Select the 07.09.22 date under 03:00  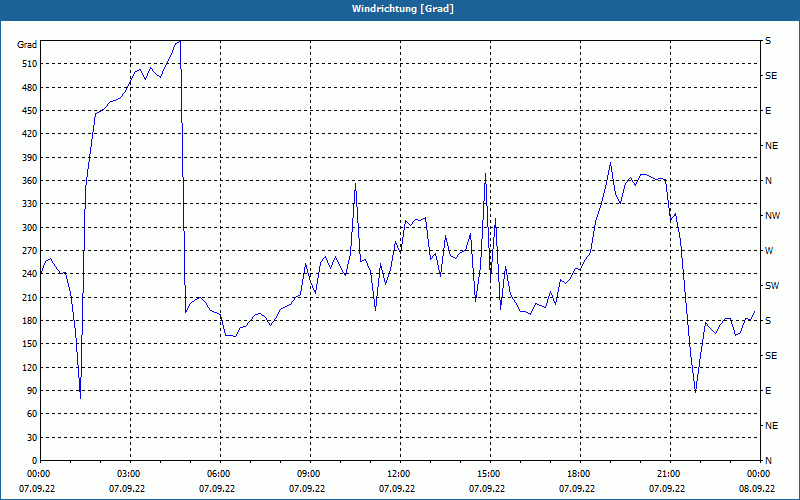click(x=127, y=489)
